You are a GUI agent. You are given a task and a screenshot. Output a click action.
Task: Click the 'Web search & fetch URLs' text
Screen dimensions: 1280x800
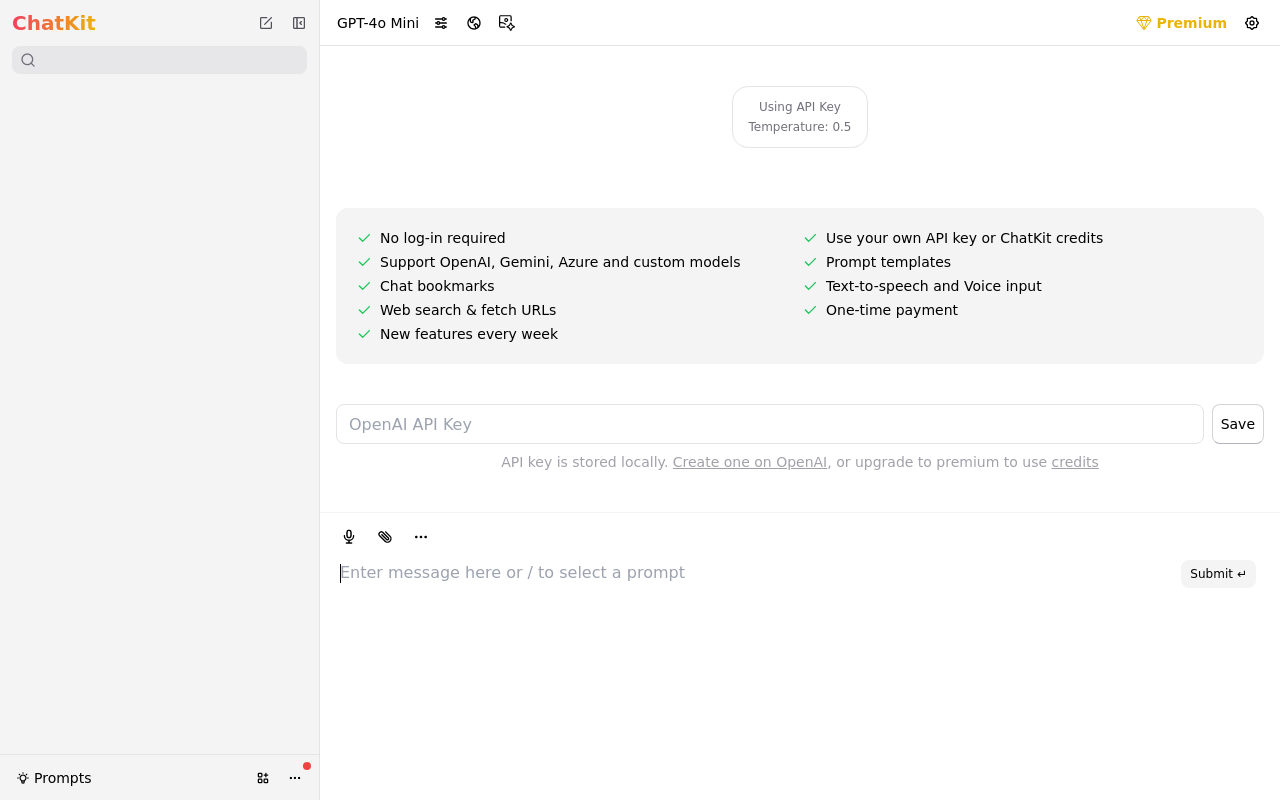468,310
